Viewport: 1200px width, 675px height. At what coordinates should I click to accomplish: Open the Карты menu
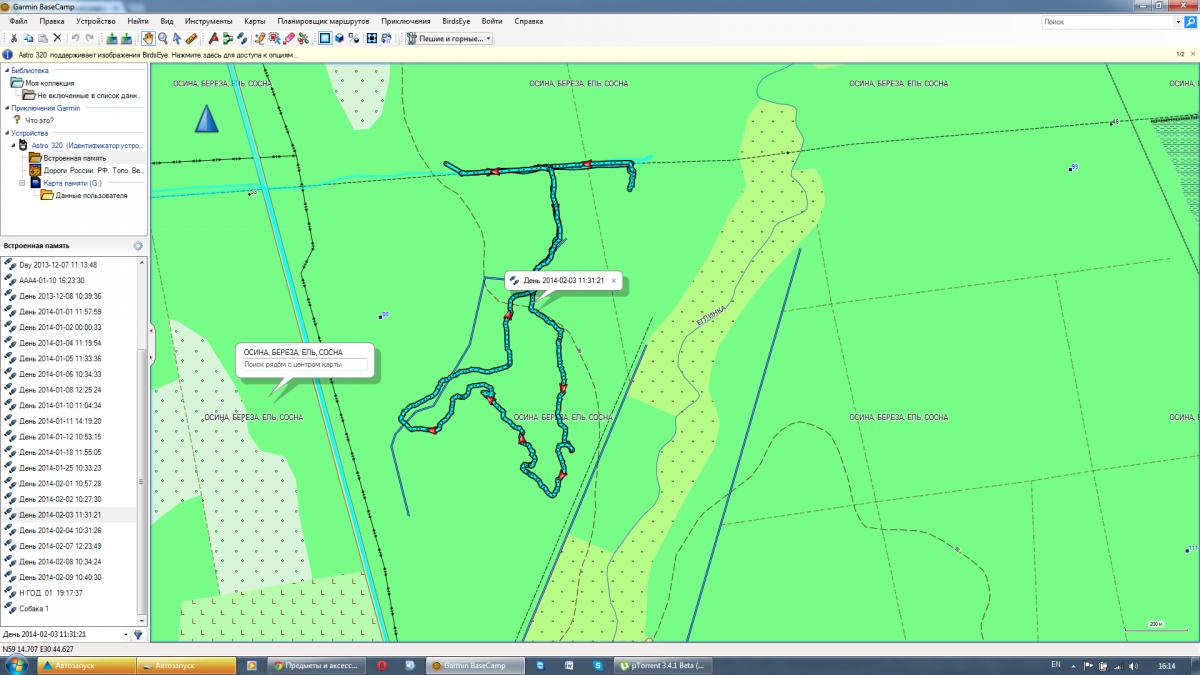254,21
